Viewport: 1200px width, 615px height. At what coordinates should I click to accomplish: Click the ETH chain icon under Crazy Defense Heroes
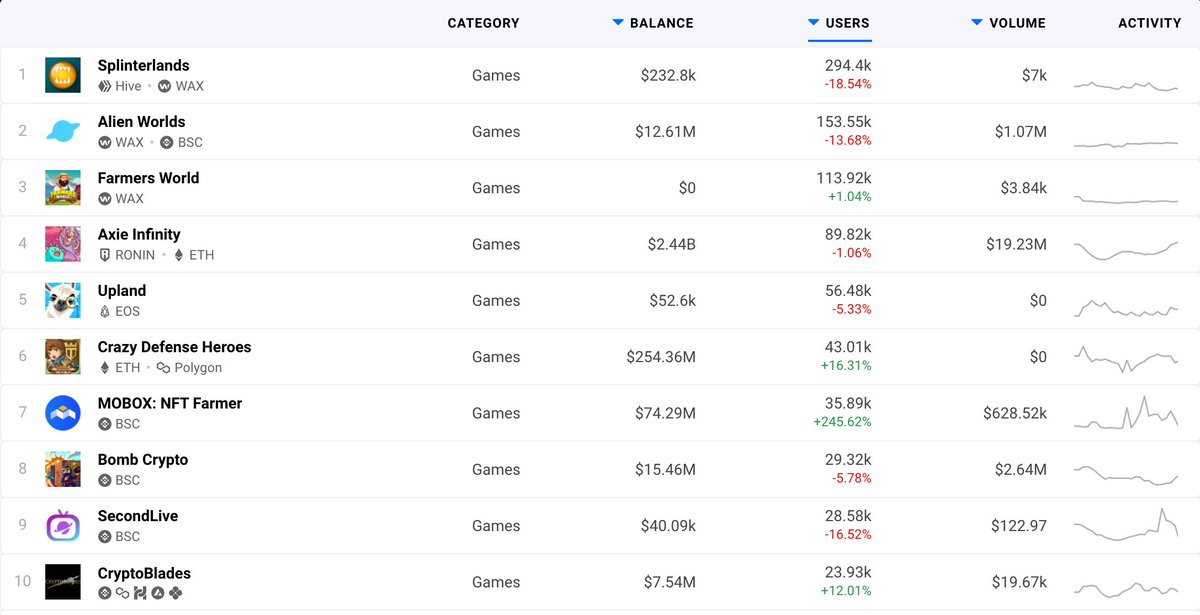point(104,368)
